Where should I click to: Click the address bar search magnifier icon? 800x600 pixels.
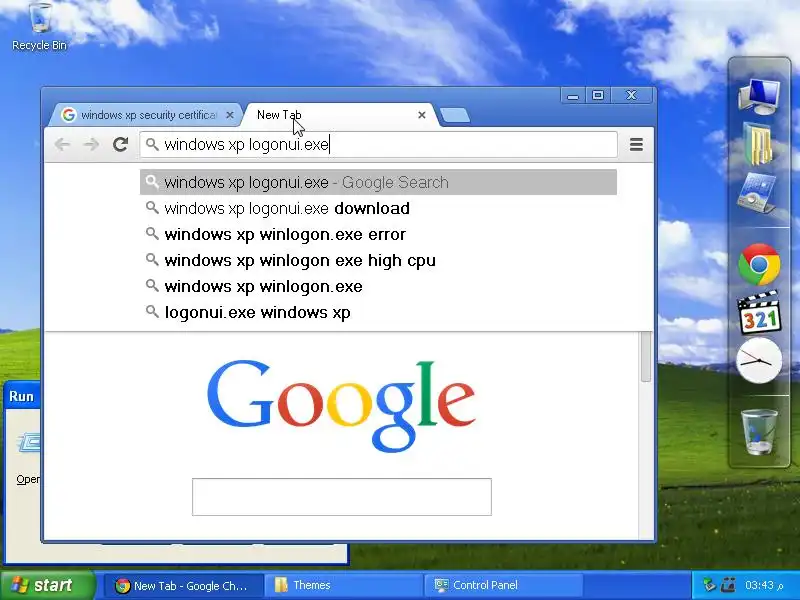(152, 144)
